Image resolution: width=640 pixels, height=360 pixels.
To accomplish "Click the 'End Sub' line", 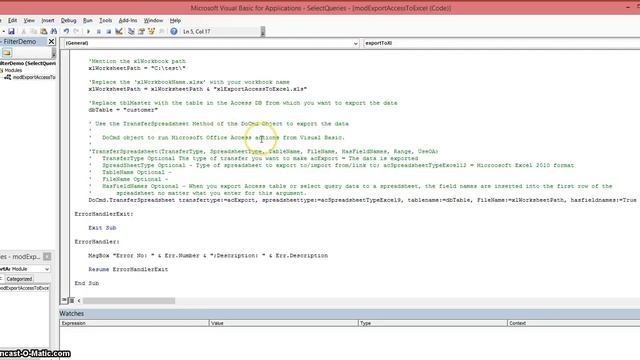I will click(87, 283).
